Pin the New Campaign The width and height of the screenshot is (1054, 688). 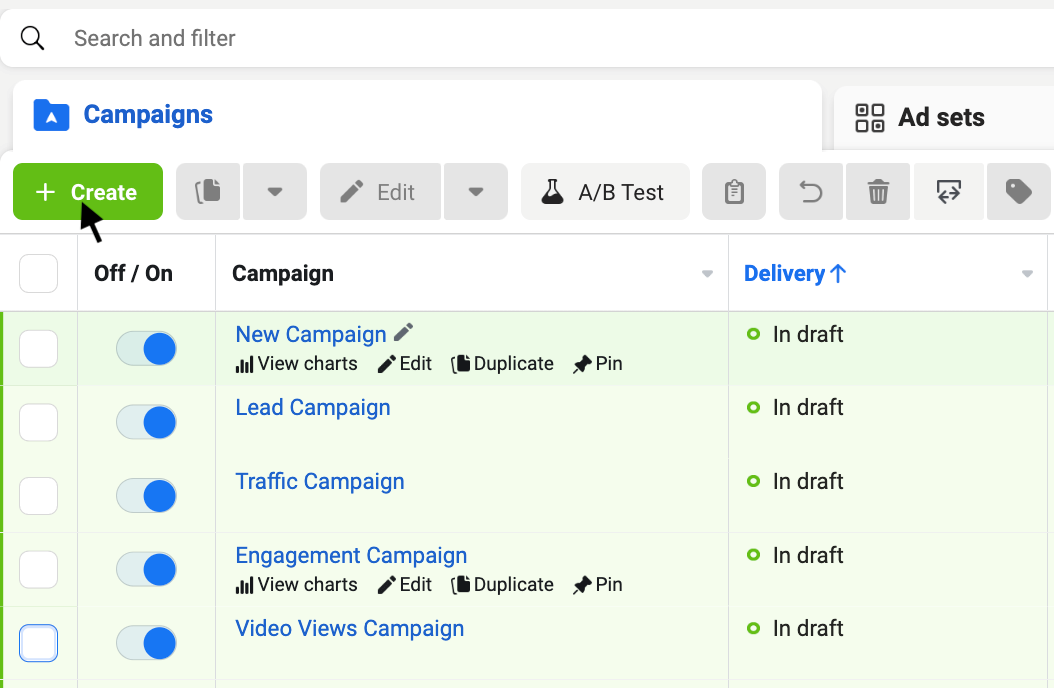tap(598, 363)
